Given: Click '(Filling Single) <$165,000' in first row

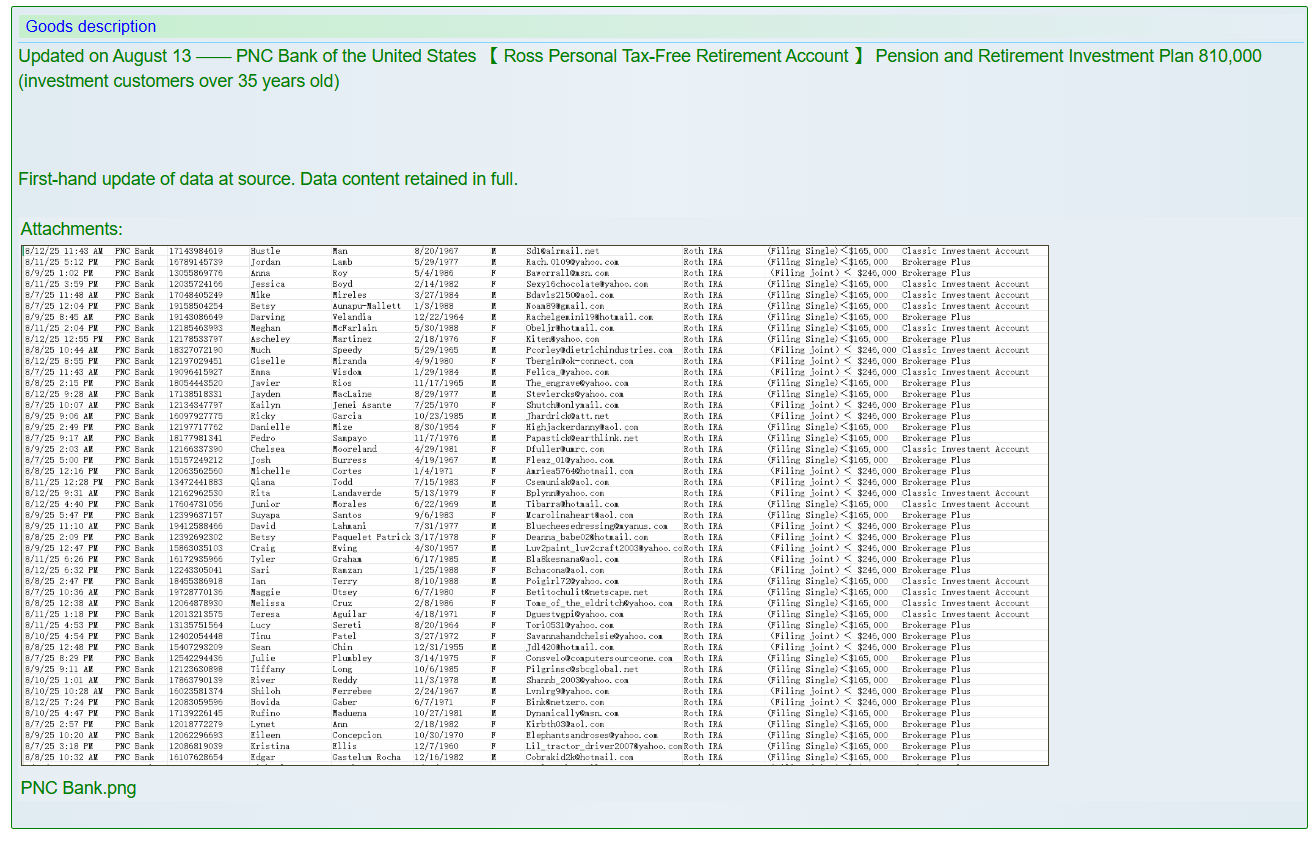Looking at the screenshot, I should coord(827,251).
